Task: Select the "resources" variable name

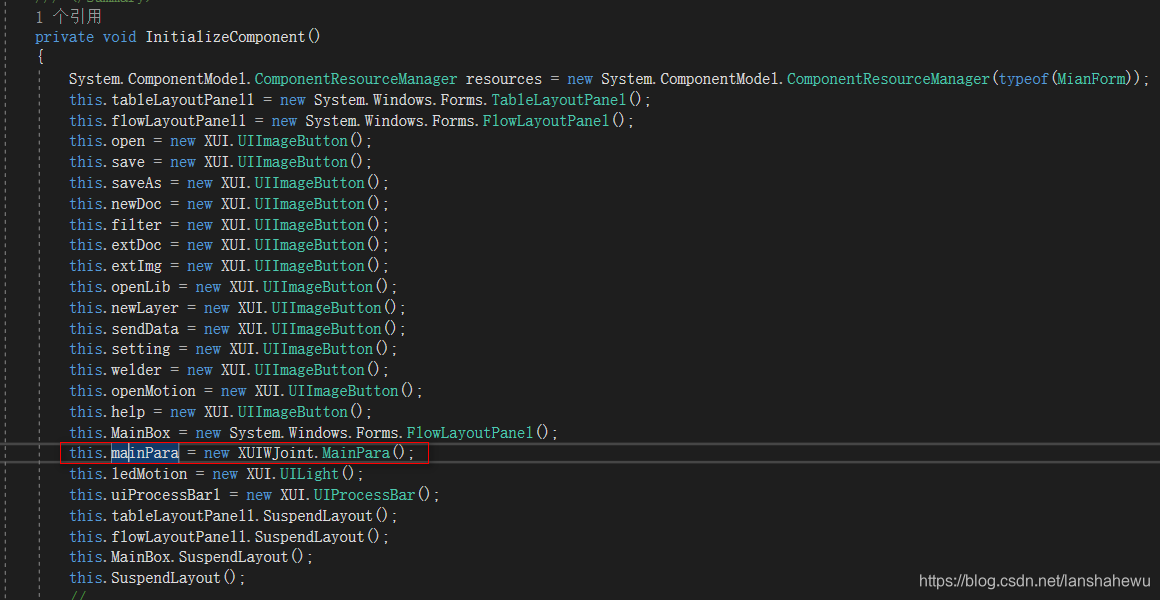Action: (x=503, y=78)
